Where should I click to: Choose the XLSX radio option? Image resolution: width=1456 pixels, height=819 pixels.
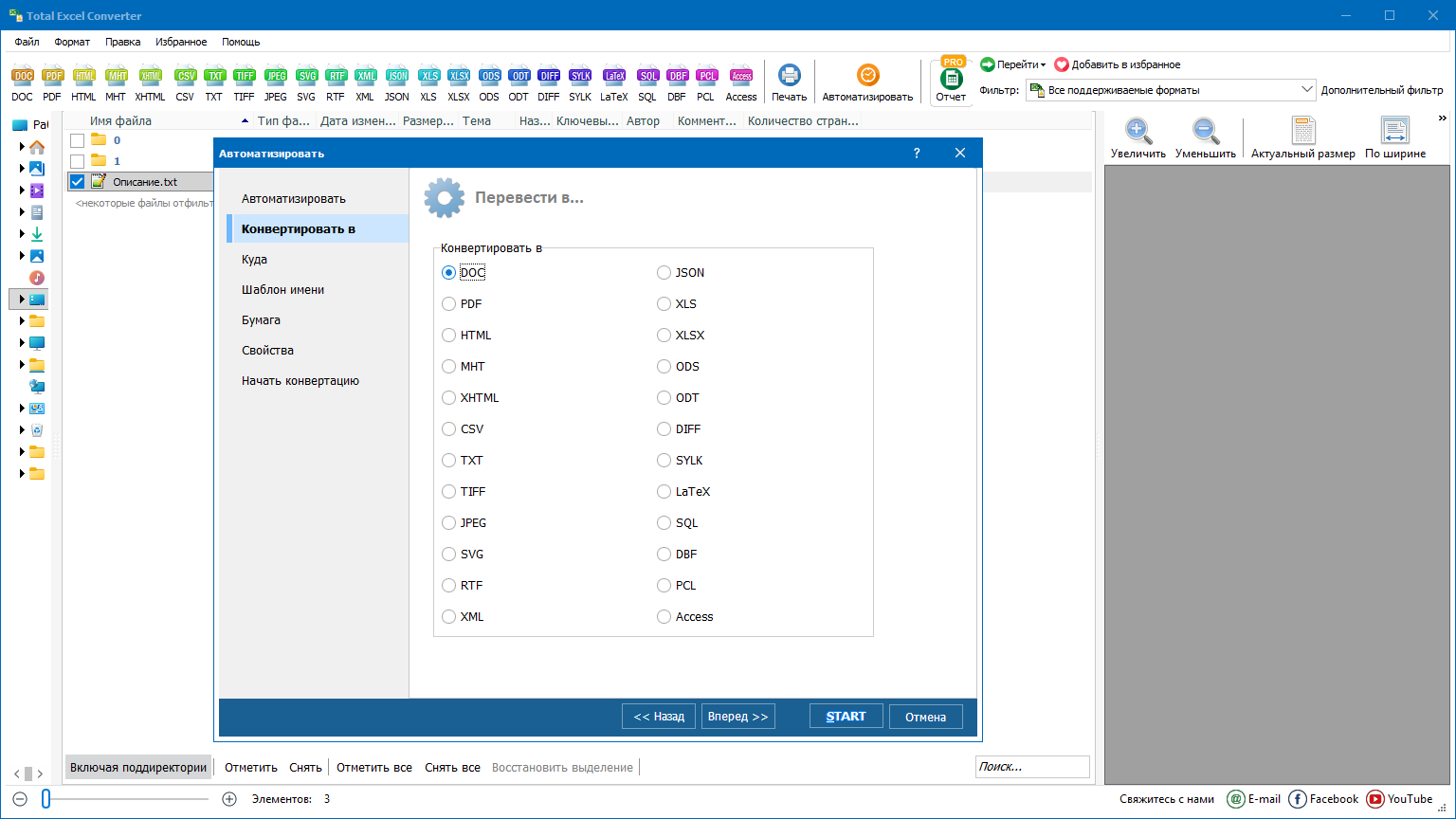[664, 336]
